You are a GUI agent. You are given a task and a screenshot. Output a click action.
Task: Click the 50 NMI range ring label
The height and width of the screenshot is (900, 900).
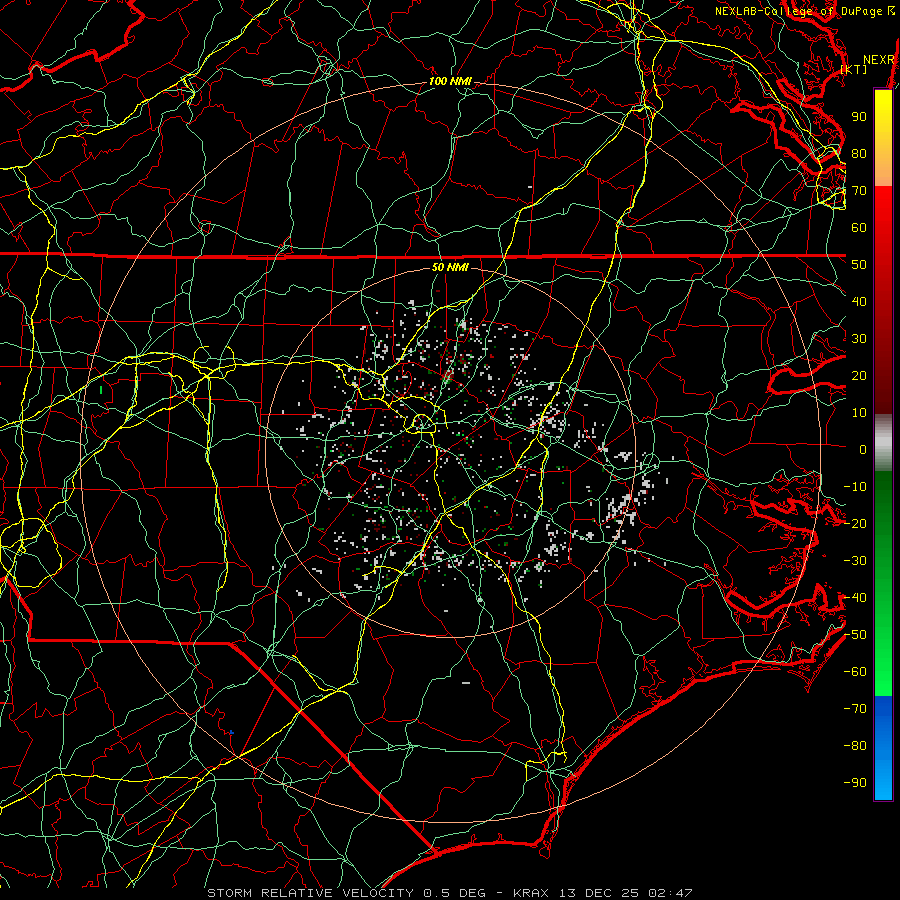[x=450, y=267]
